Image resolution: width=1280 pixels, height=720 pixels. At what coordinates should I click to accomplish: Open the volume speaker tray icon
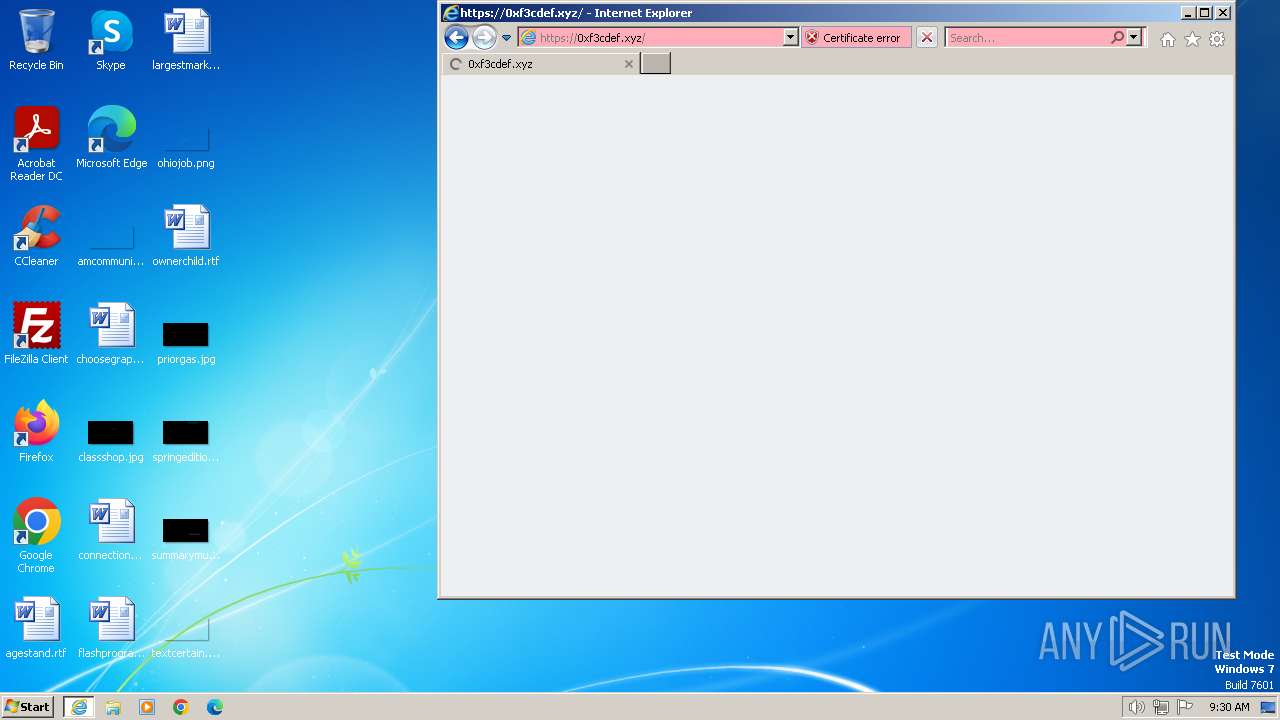coord(1136,707)
